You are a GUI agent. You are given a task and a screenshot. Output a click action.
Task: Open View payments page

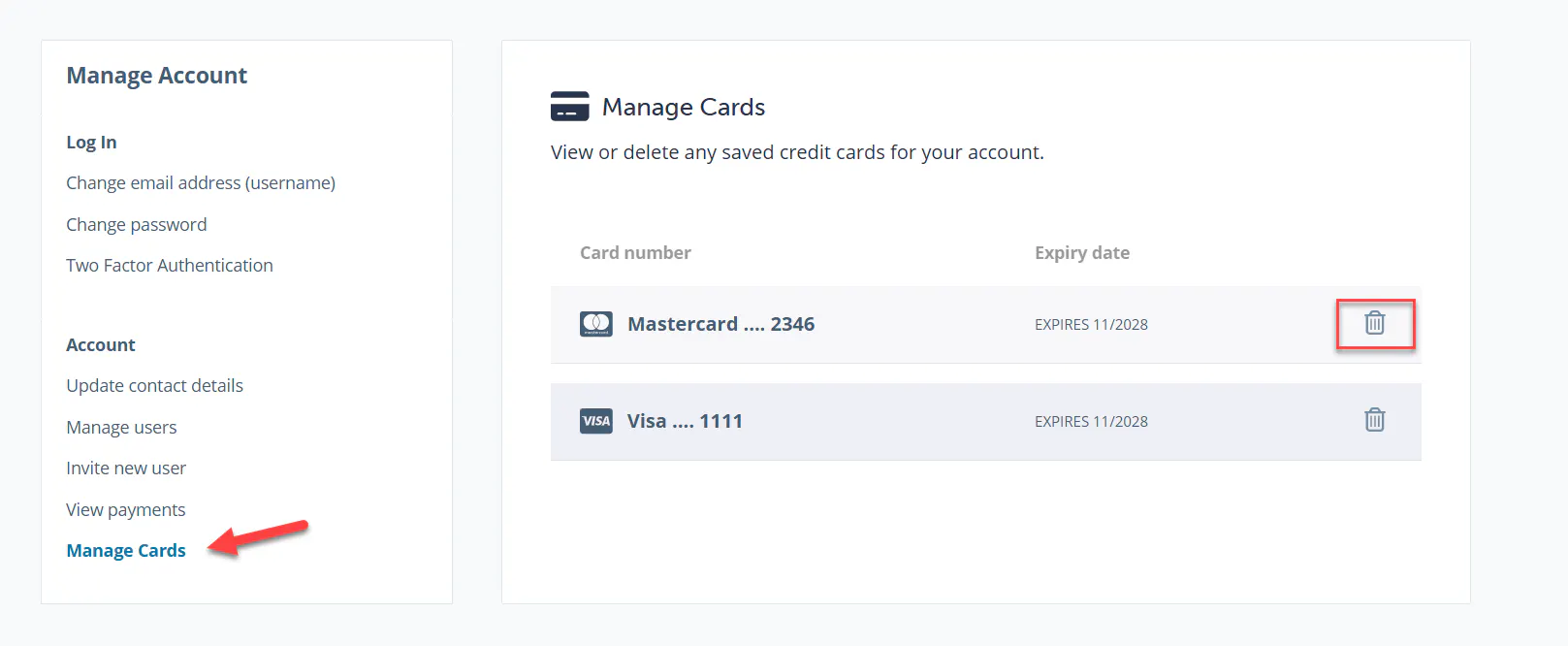(x=126, y=510)
